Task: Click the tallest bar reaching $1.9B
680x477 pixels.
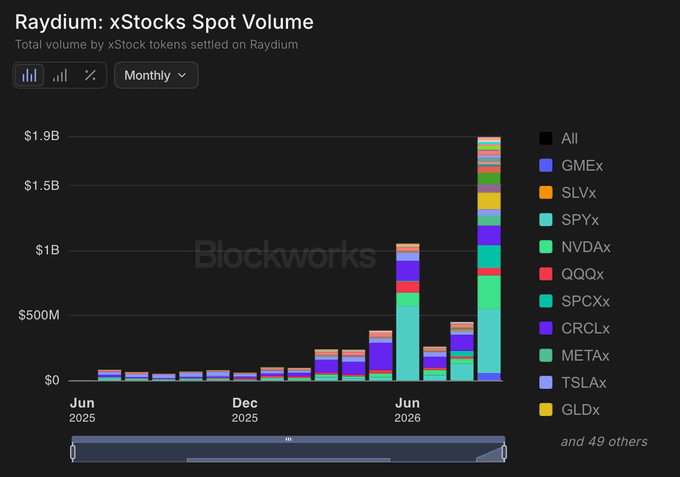Action: (x=489, y=259)
